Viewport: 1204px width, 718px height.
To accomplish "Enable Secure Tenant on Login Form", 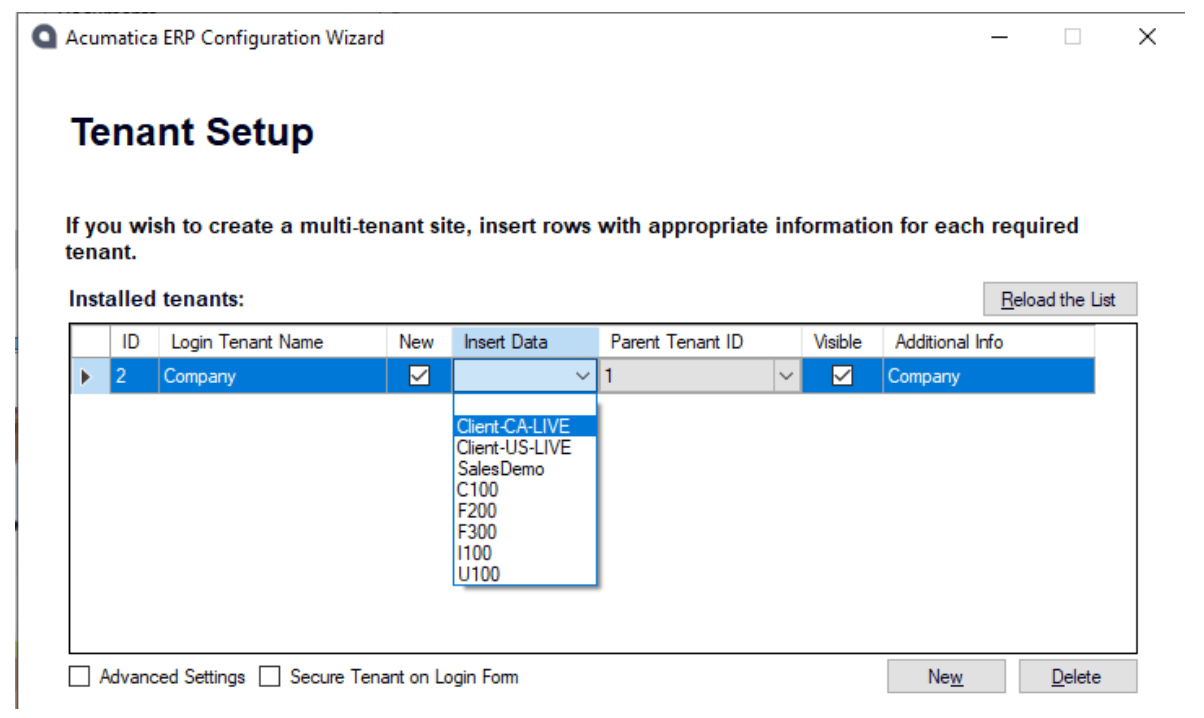I will 269,677.
